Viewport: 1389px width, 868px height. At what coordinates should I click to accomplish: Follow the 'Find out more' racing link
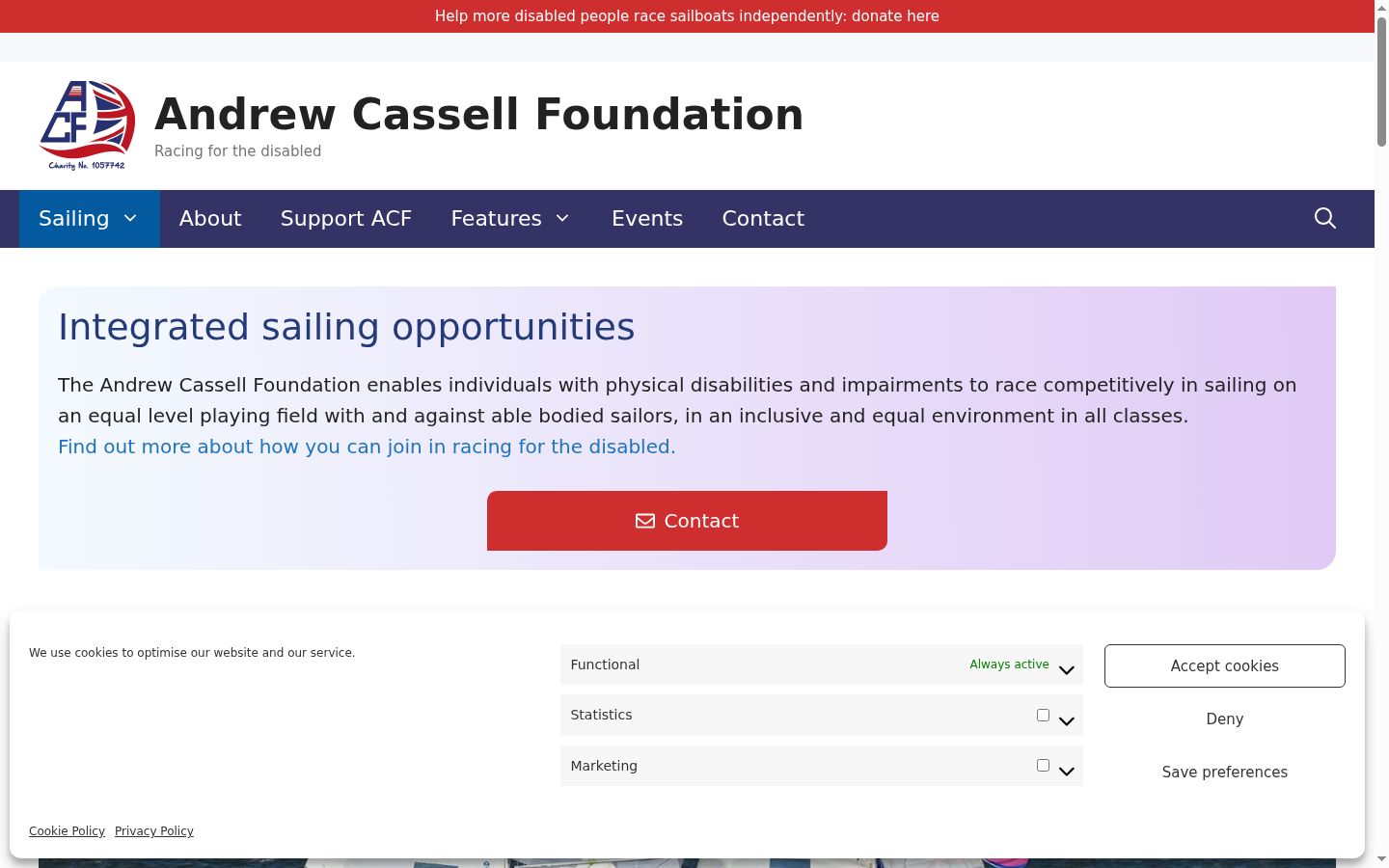[x=367, y=447]
